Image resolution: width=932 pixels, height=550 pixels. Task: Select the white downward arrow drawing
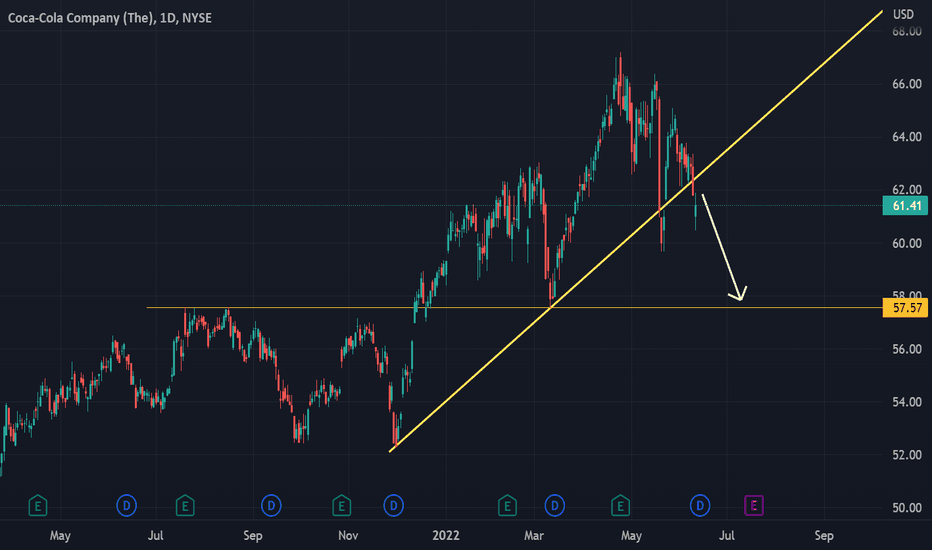(722, 245)
